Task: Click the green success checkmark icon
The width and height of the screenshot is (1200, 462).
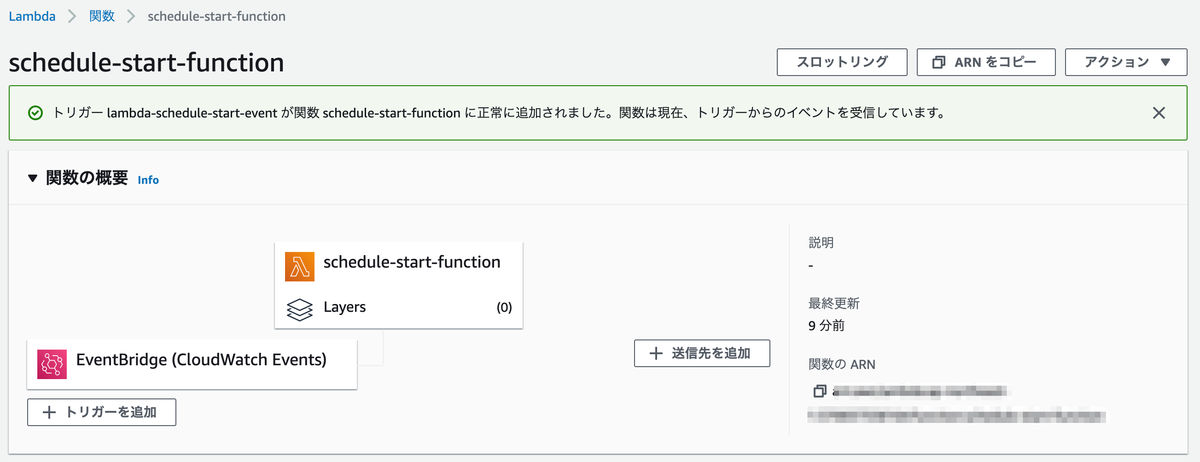Action: [x=35, y=113]
